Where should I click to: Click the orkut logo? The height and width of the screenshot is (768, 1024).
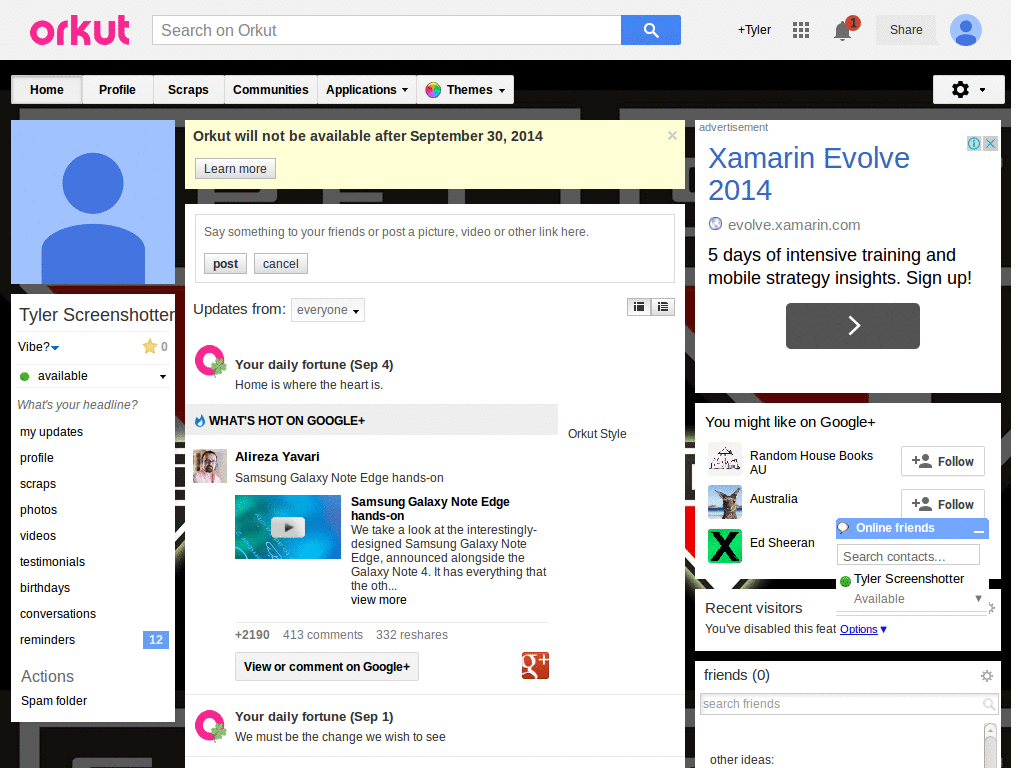(80, 30)
